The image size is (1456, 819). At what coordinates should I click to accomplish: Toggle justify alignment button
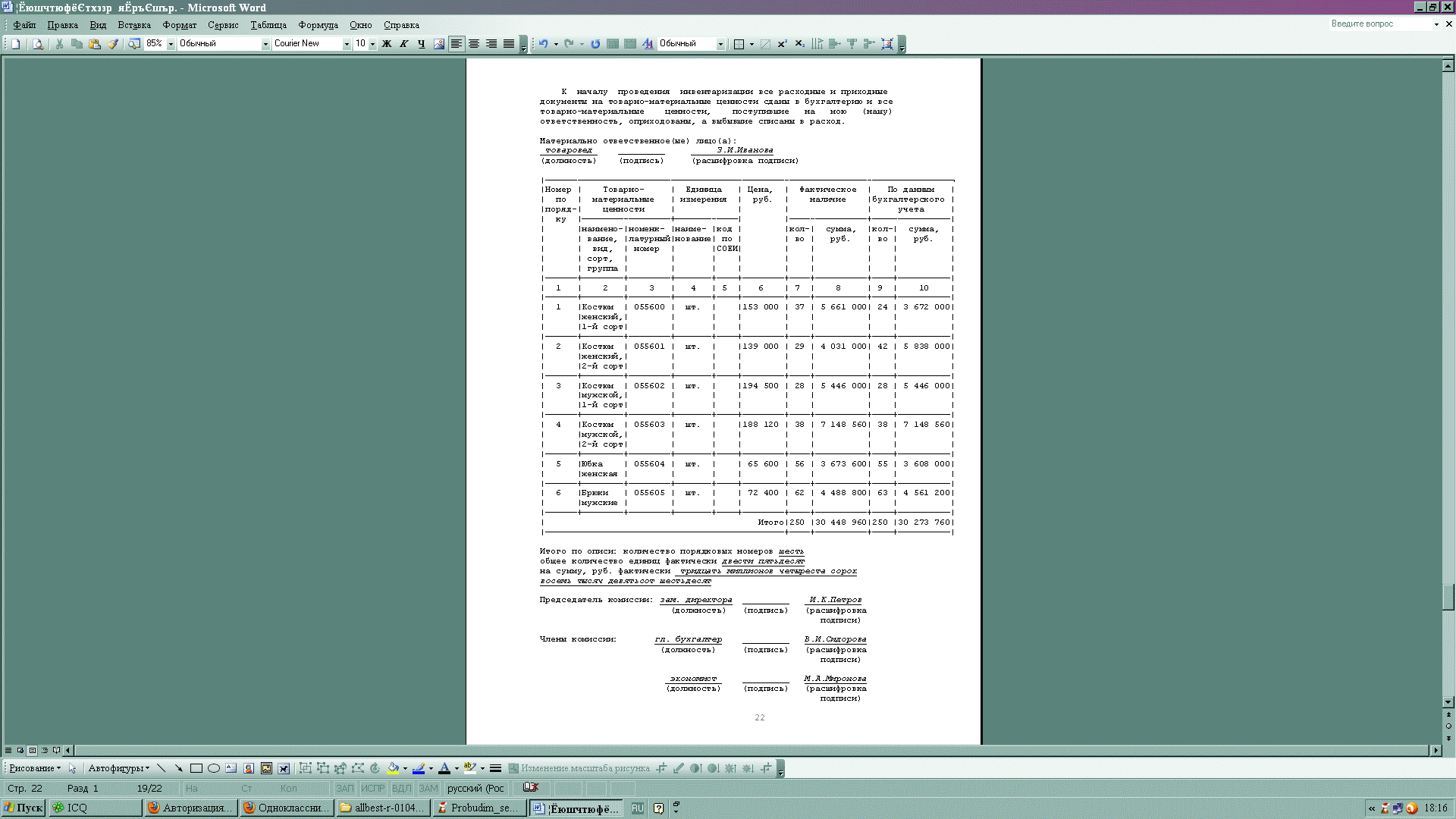[509, 44]
